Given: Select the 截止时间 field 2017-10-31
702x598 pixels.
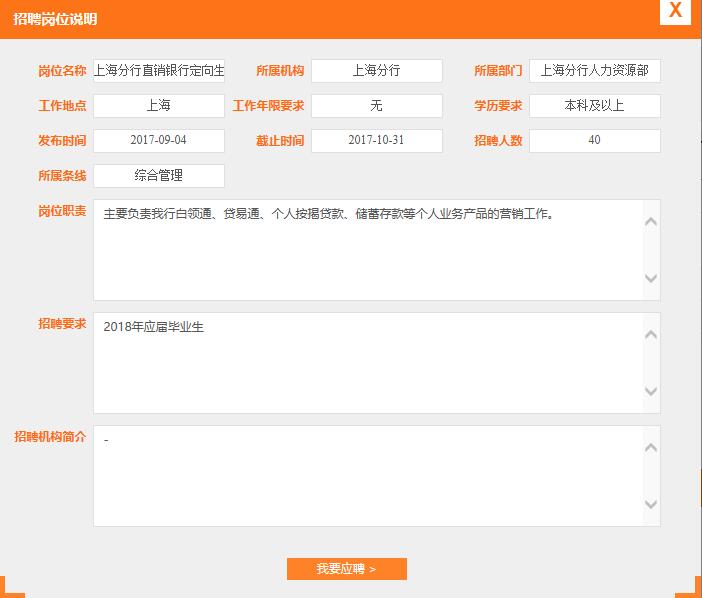Looking at the screenshot, I should click(376, 141).
